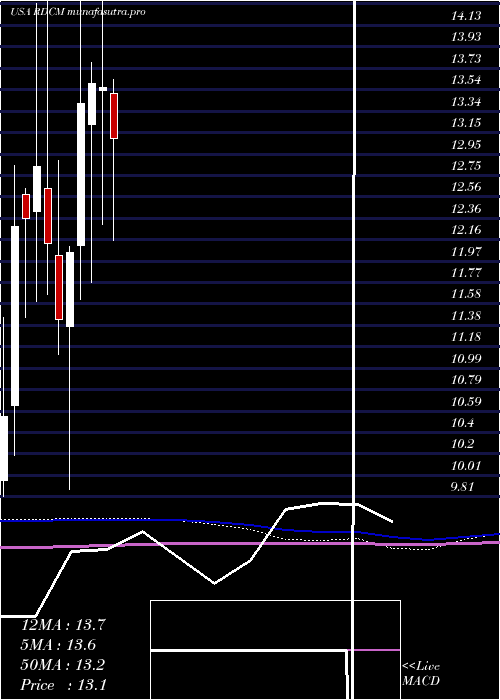Image resolution: width=500 pixels, height=700 pixels.
Task: Click the '50MA : 13.2' readout
Action: 63,665
